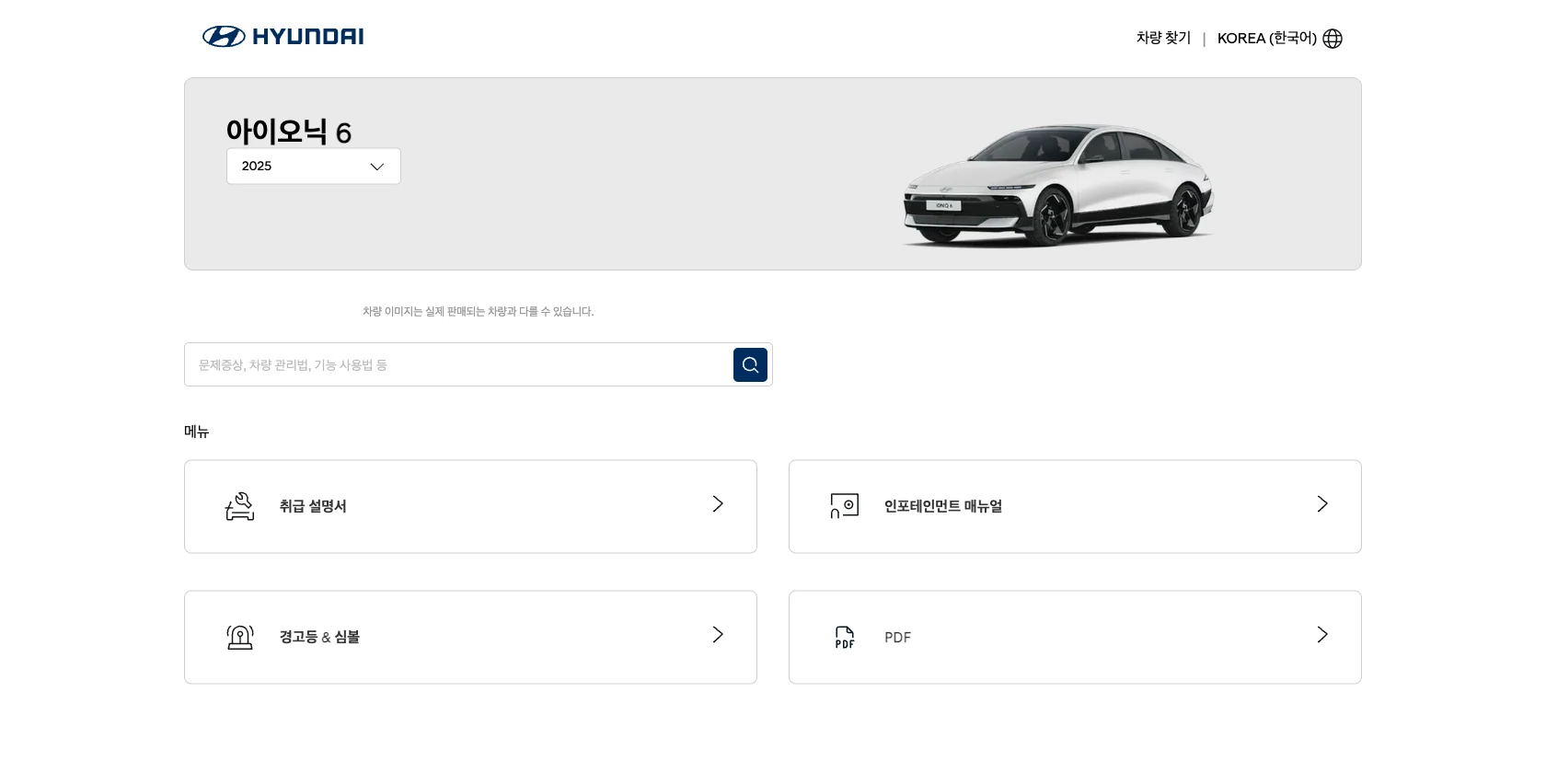This screenshot has height=784, width=1546.
Task: Click the IONIQ 6 car image
Action: 1058,184
